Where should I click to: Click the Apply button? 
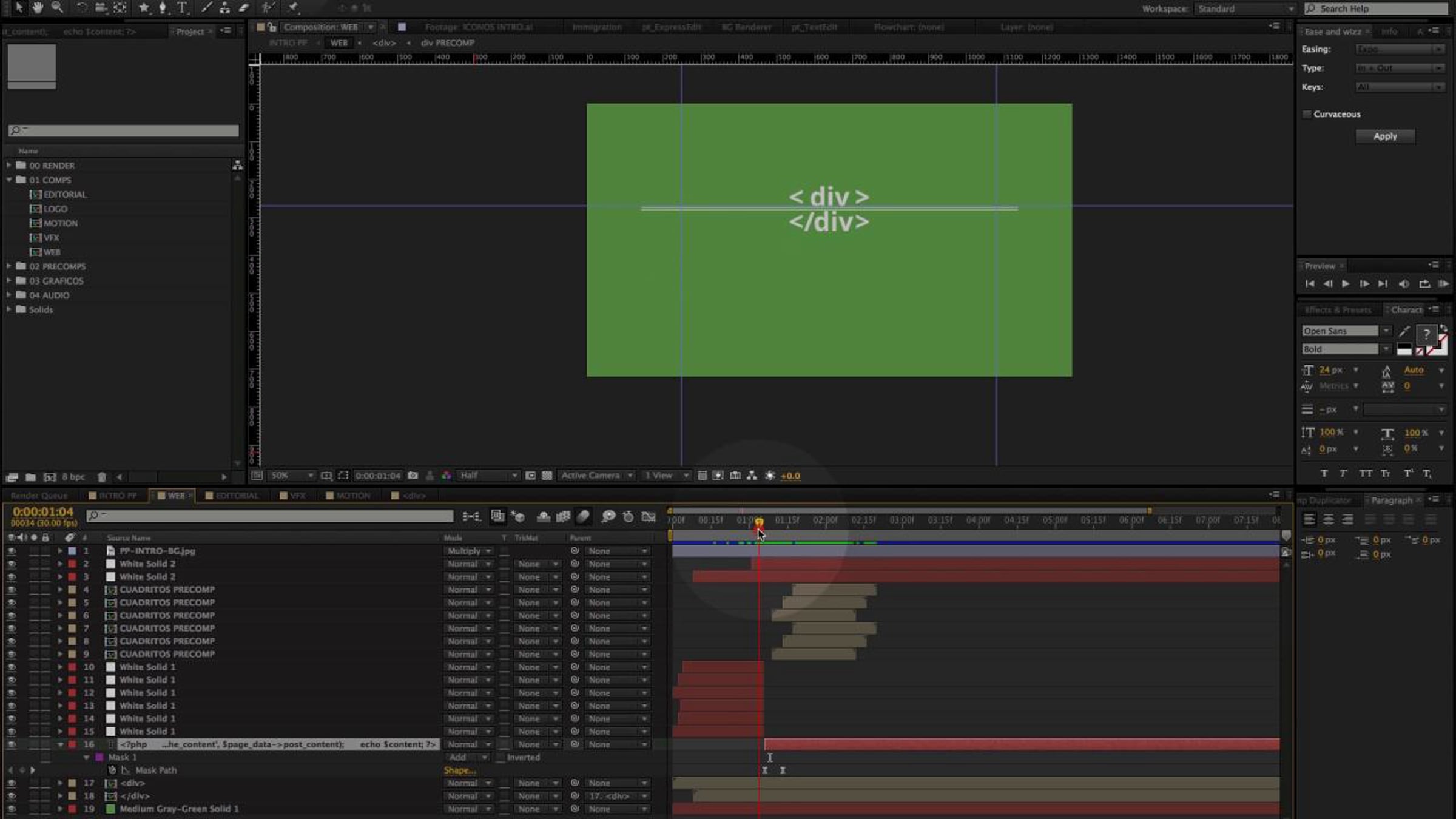[1385, 136]
